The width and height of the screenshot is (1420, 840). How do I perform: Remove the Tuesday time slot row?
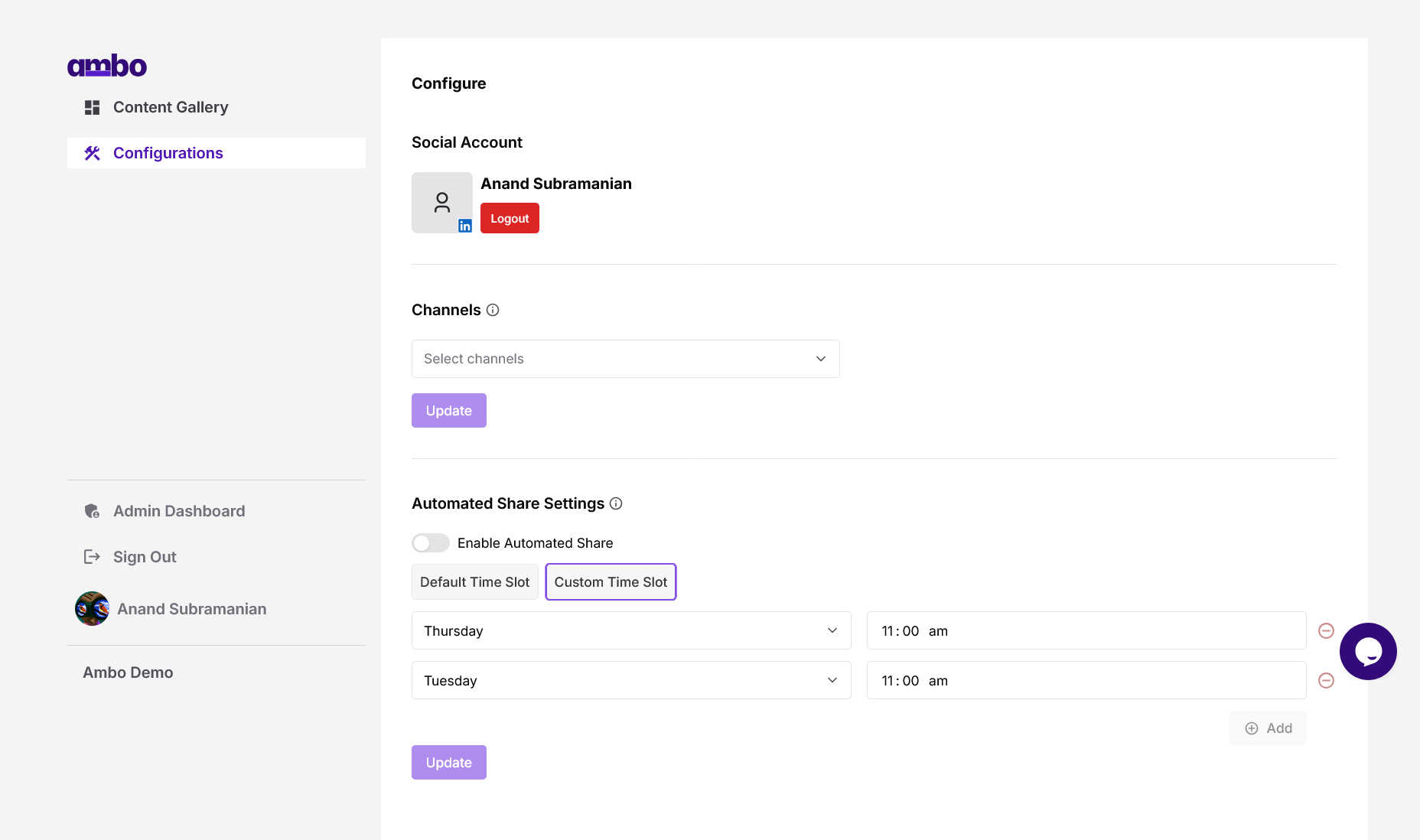[1326, 680]
